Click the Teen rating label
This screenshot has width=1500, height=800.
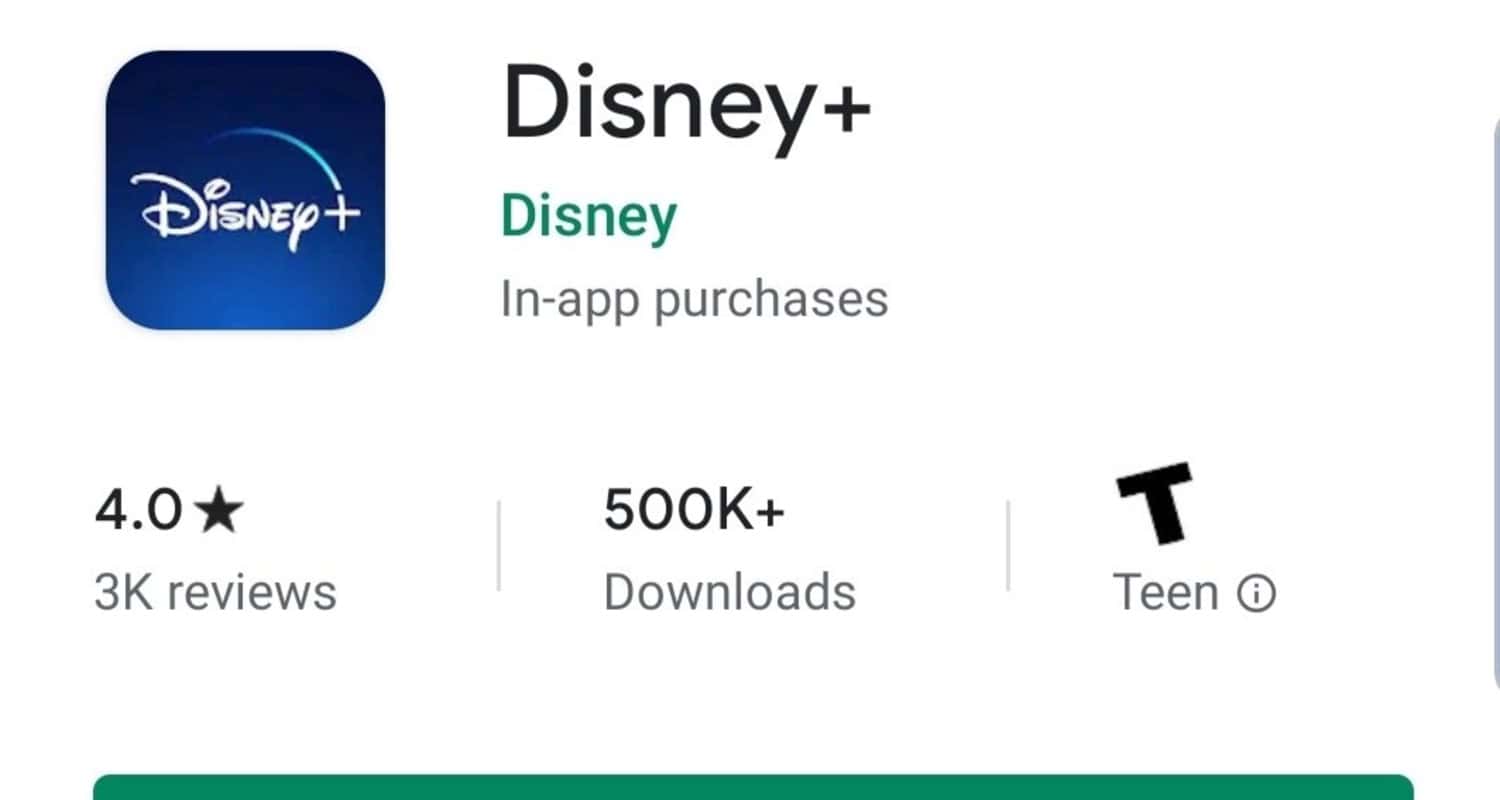[1166, 593]
